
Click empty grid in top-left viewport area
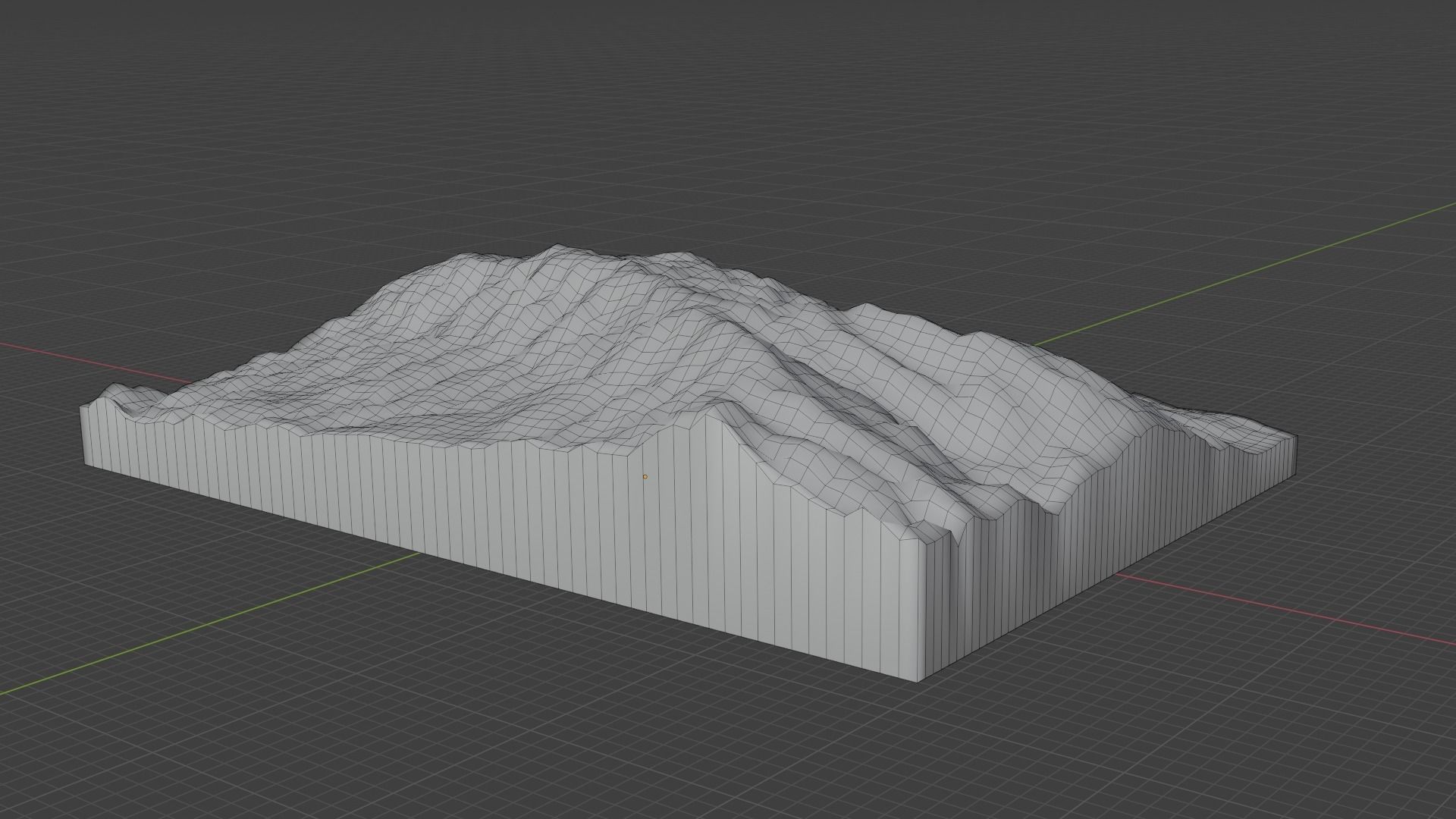(x=152, y=114)
